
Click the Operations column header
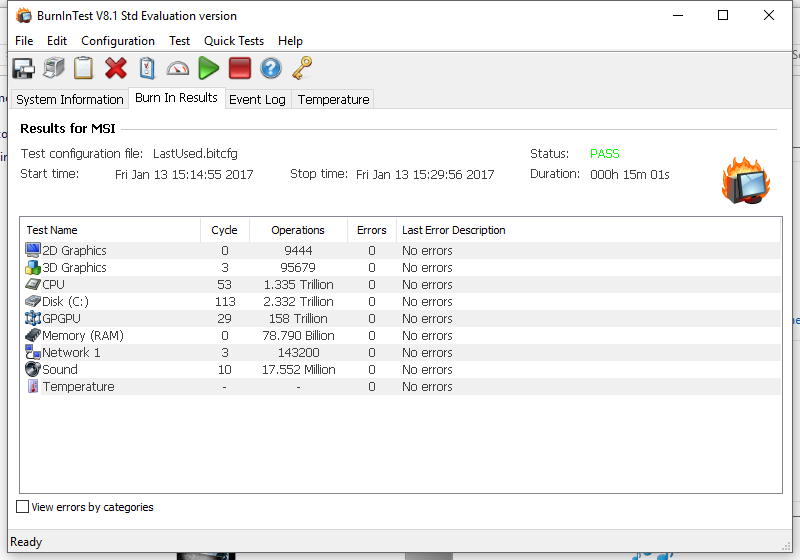(298, 230)
